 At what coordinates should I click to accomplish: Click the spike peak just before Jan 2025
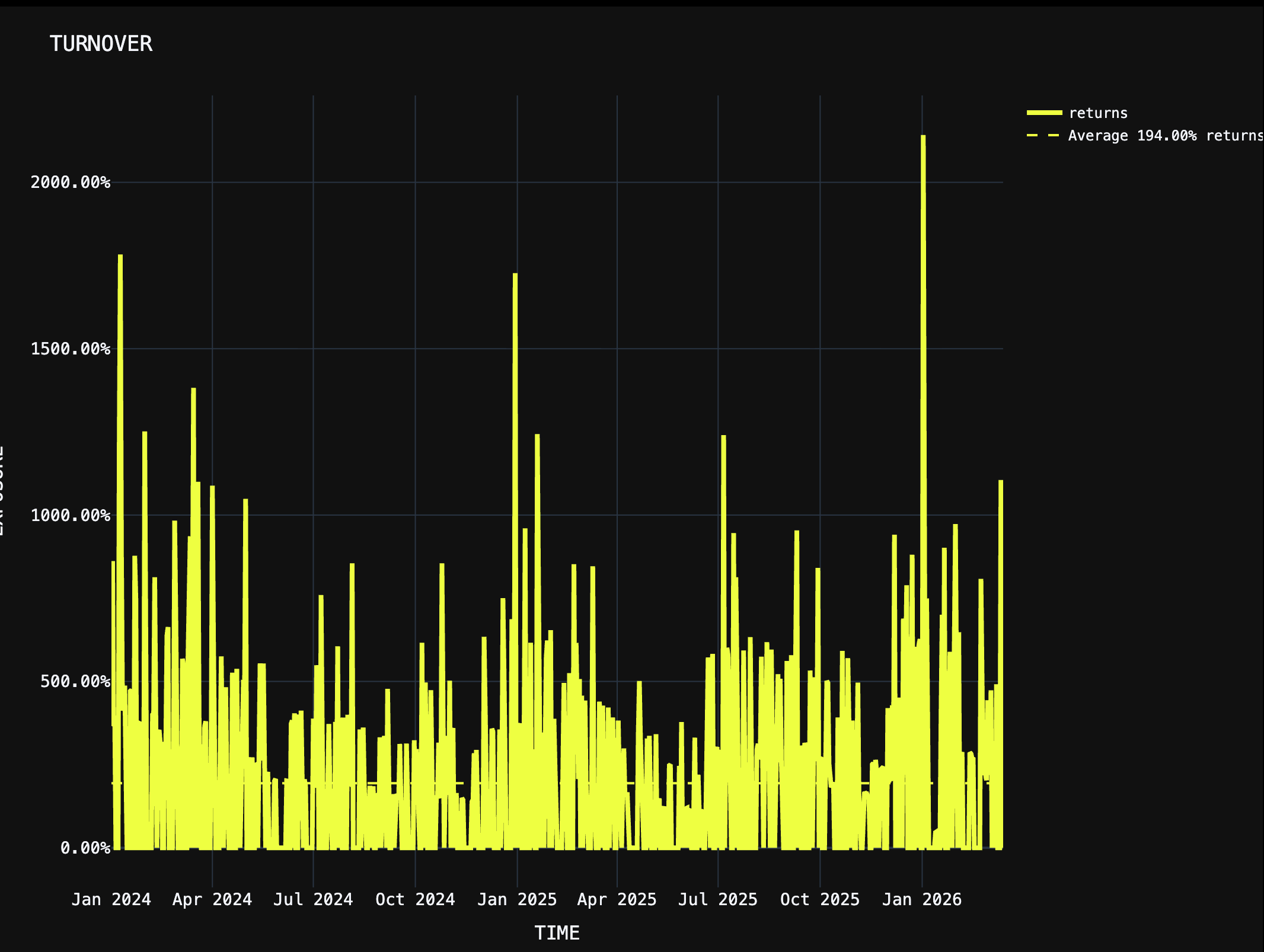pyautogui.click(x=515, y=276)
